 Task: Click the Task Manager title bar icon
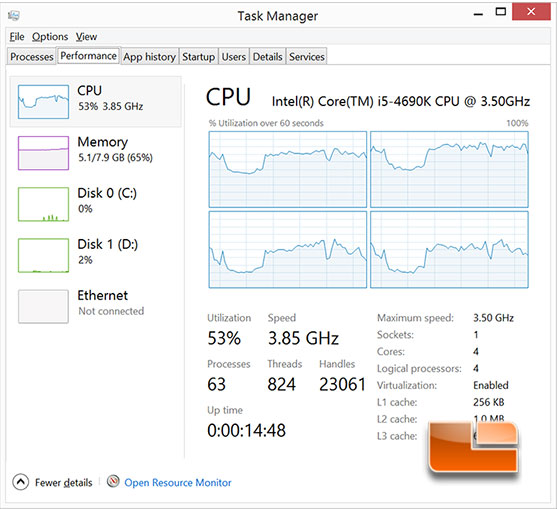click(14, 15)
